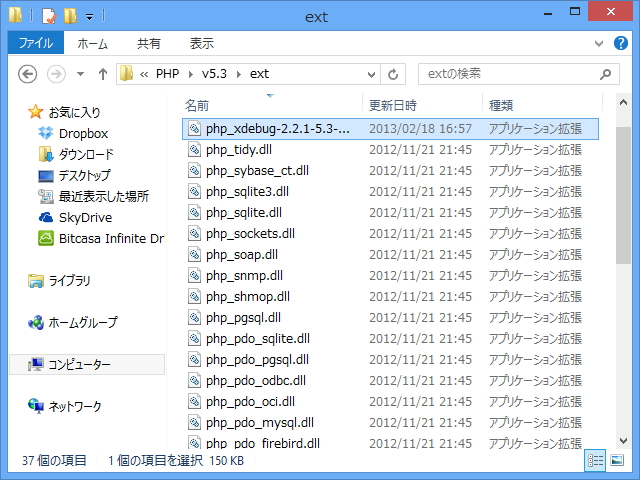Click the vertical scrollbar thumb

pyautogui.click(x=623, y=196)
